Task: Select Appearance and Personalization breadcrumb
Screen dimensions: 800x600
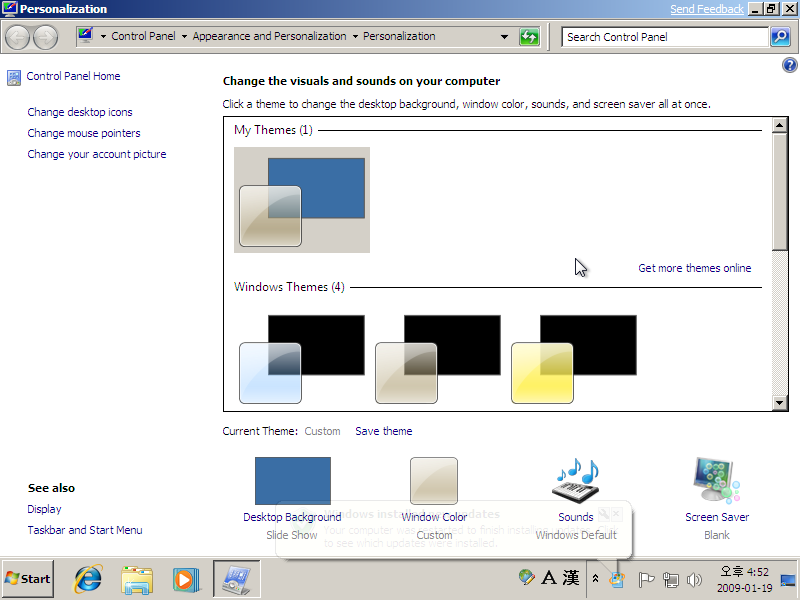Action: [x=269, y=36]
